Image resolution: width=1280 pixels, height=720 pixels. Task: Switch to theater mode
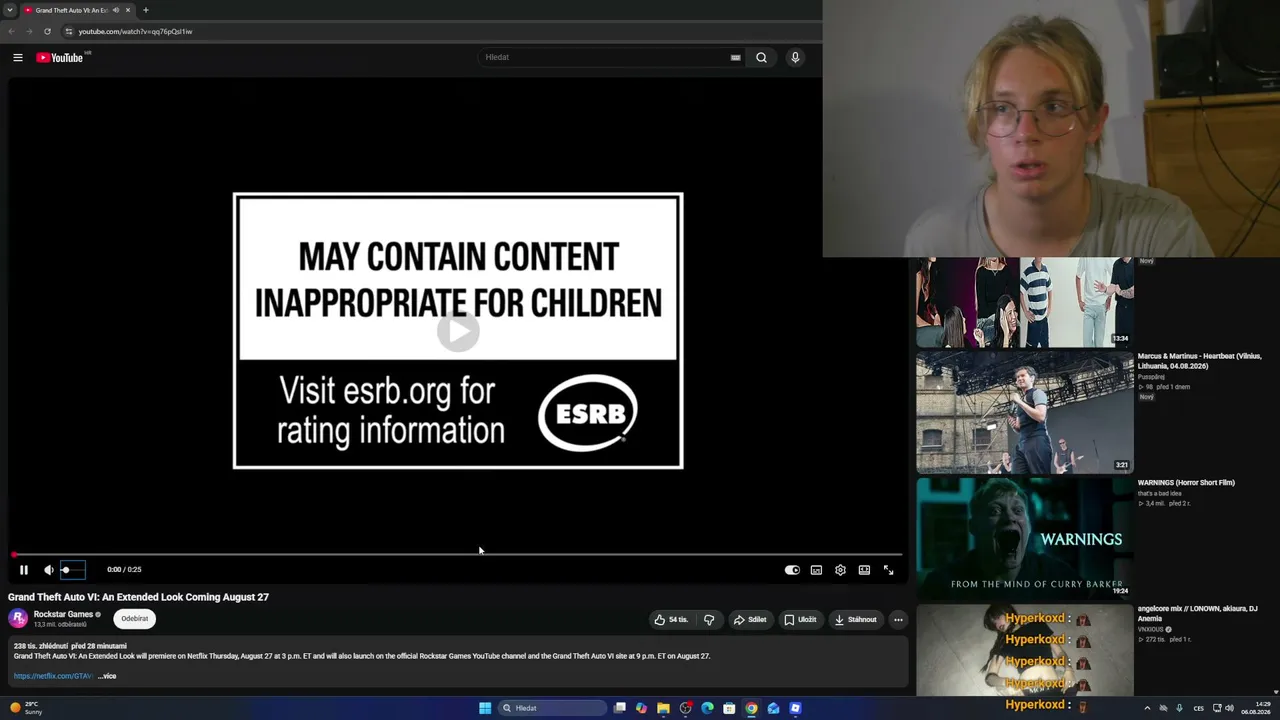(x=864, y=570)
